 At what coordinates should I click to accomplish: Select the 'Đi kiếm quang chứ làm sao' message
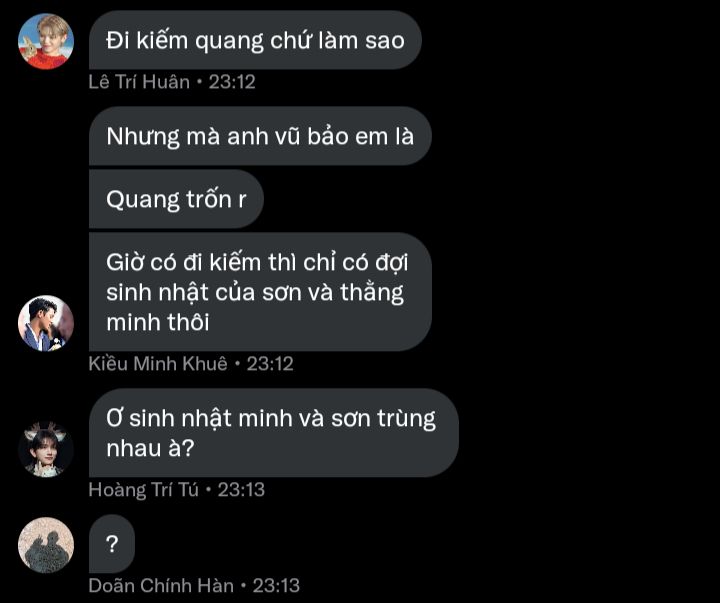click(x=255, y=40)
